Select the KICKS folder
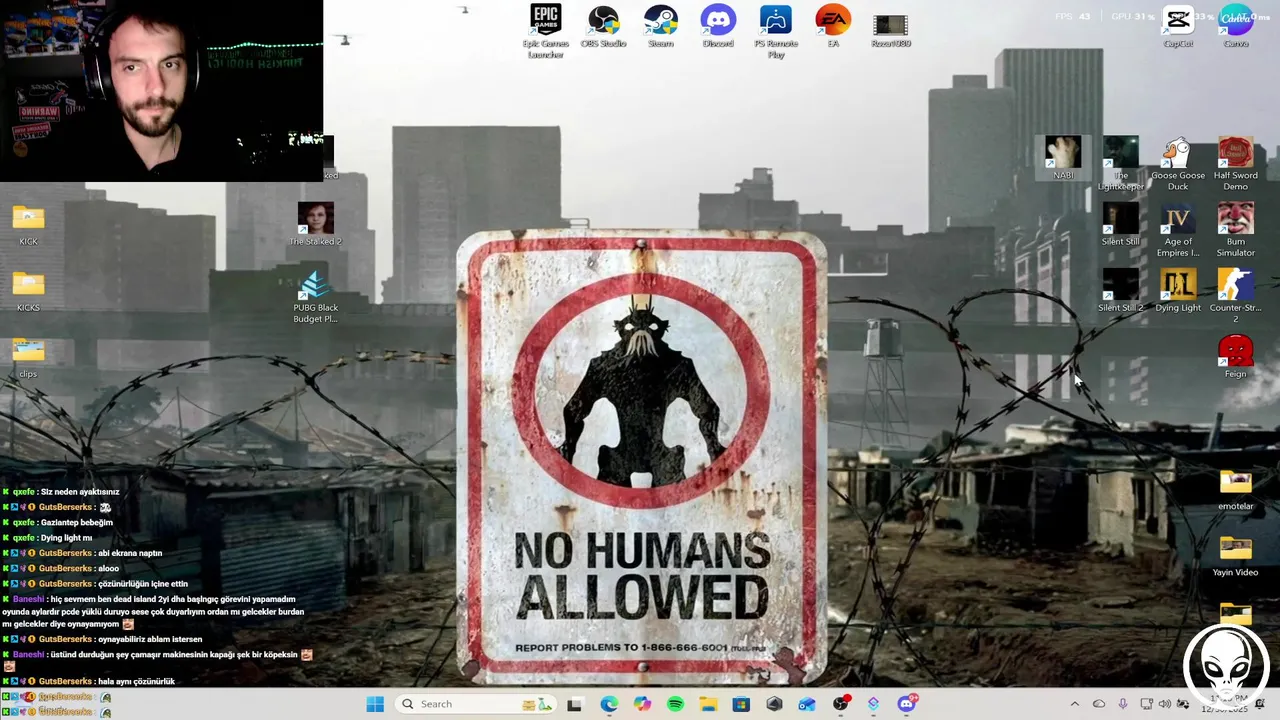1280x720 pixels. (x=28, y=291)
